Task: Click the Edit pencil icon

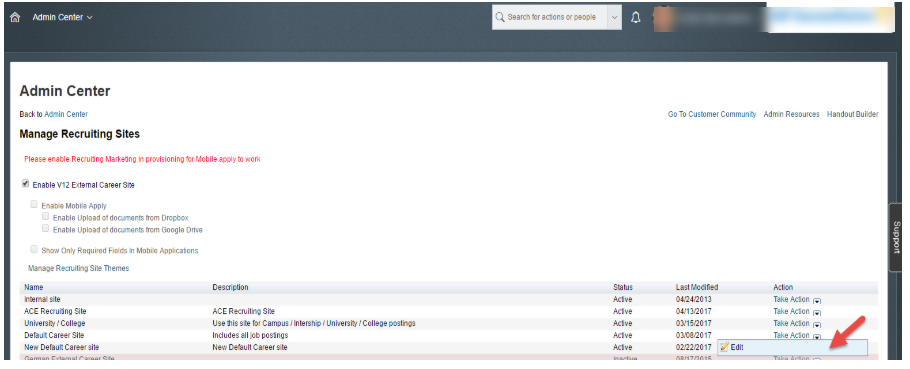Action: coord(724,347)
